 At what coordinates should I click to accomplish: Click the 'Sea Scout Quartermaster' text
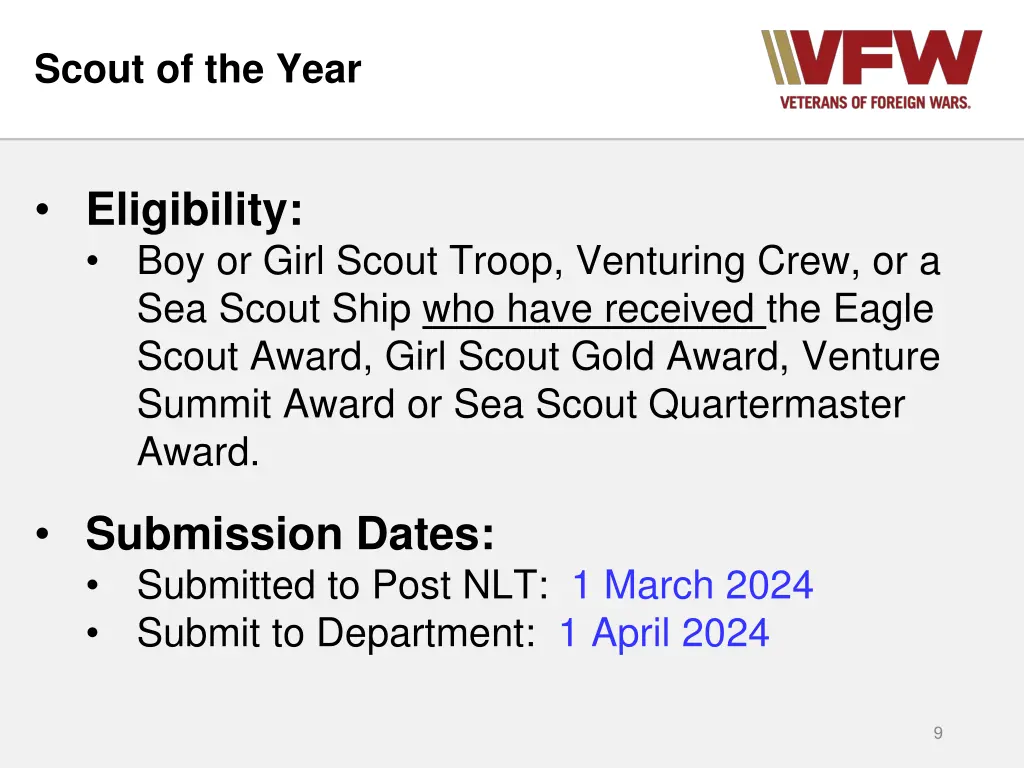[679, 404]
